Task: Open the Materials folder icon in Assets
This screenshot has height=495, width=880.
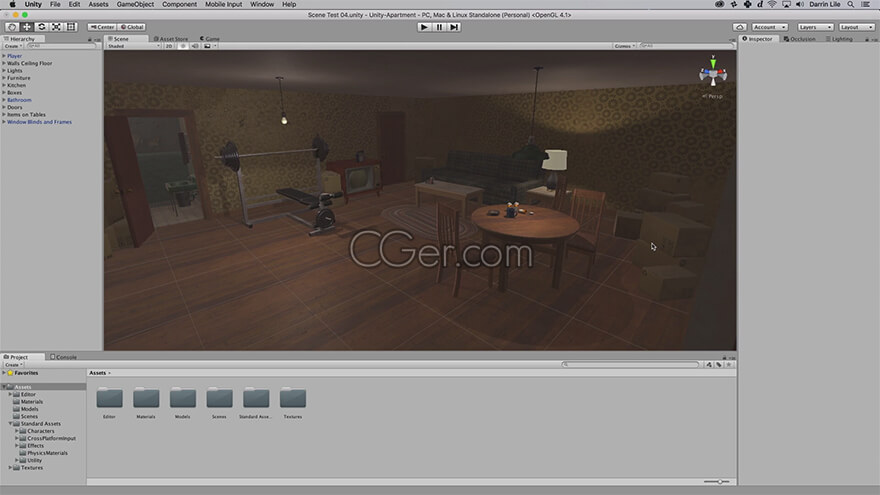Action: [x=146, y=397]
